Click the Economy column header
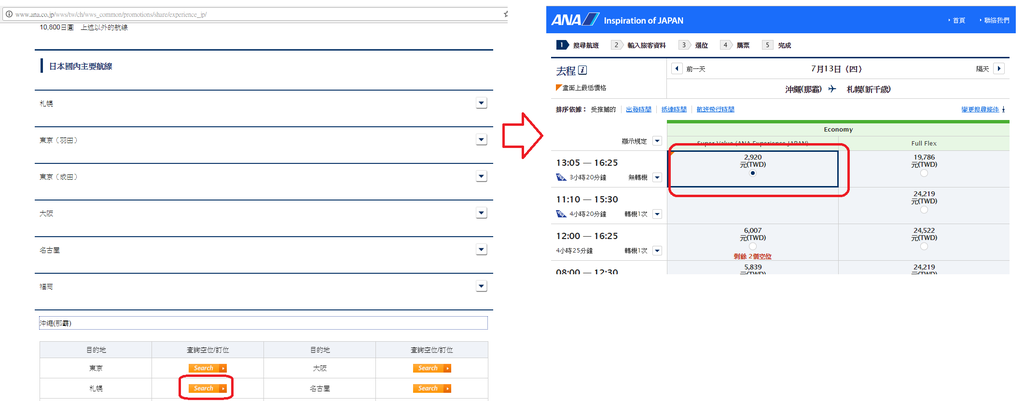Screen dimensions: 1024x401 click(837, 129)
